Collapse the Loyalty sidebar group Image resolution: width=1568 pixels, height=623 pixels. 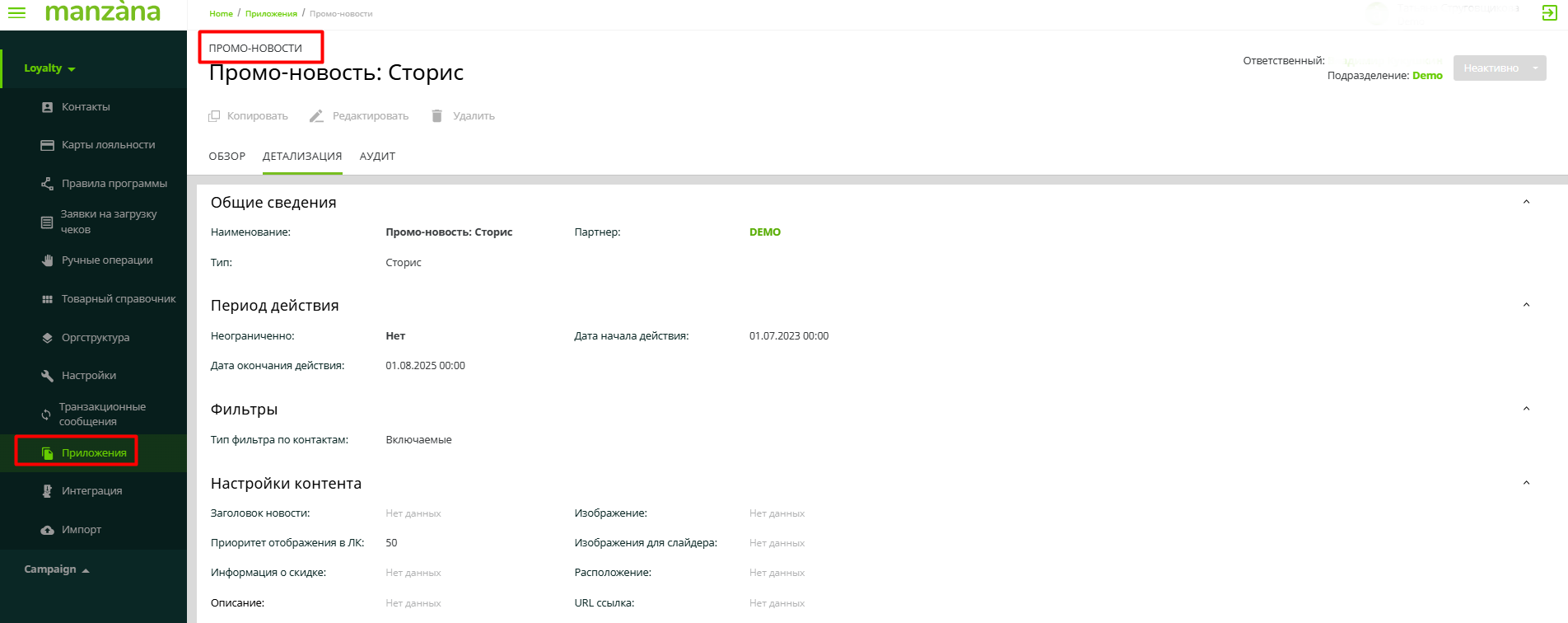click(49, 68)
